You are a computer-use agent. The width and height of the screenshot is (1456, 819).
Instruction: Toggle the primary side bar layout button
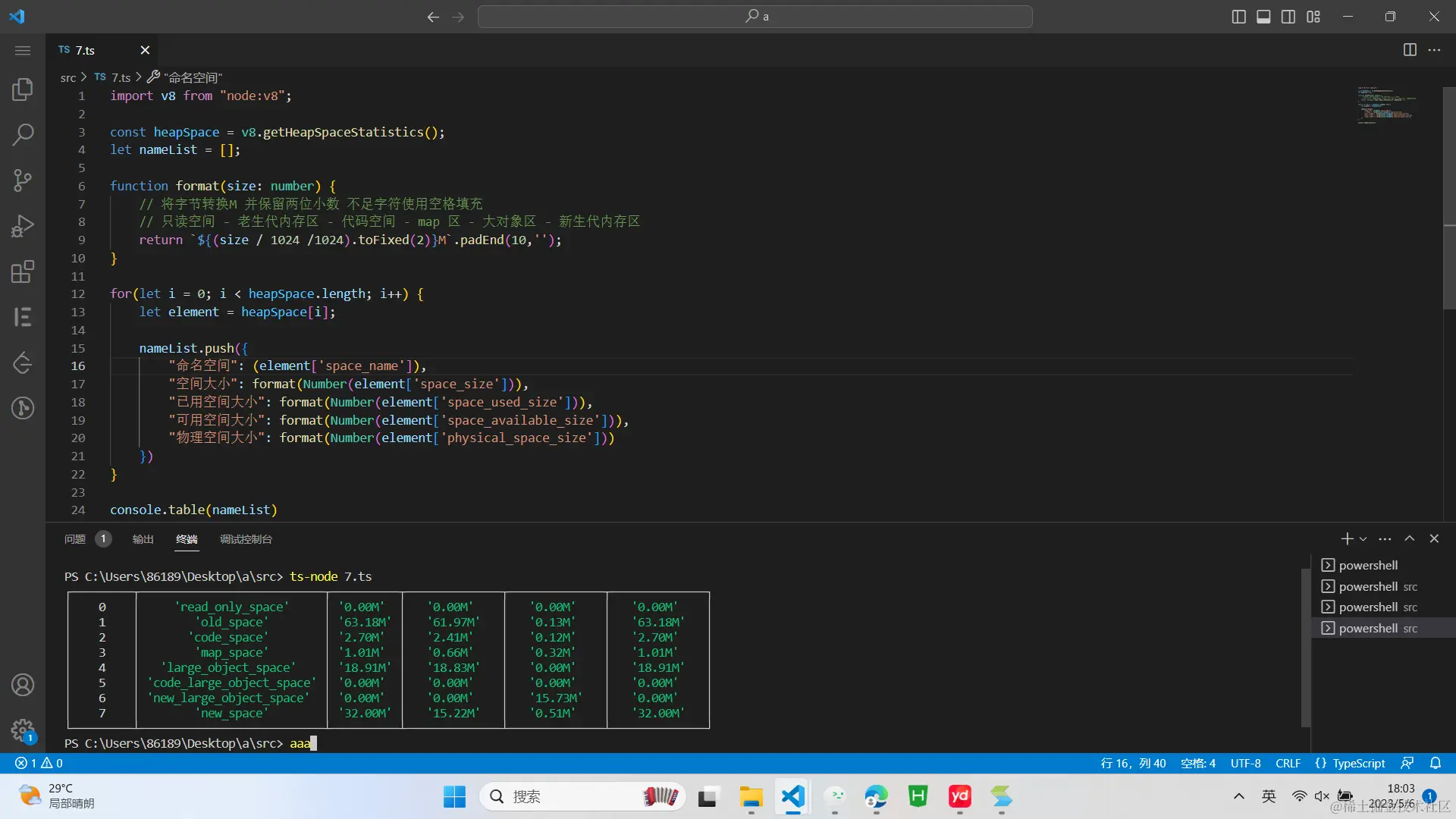pyautogui.click(x=1238, y=17)
